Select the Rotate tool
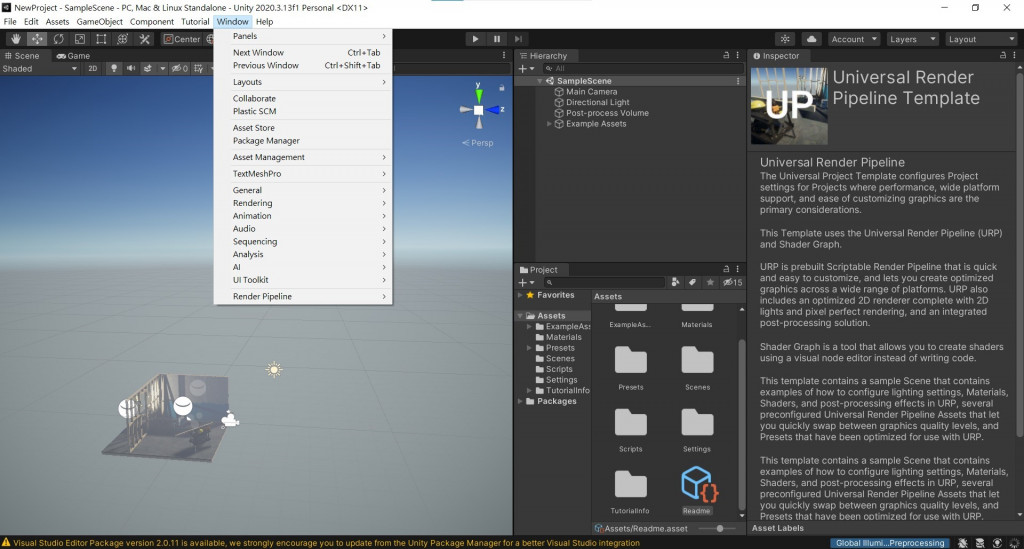The width and height of the screenshot is (1024, 549). (59, 39)
